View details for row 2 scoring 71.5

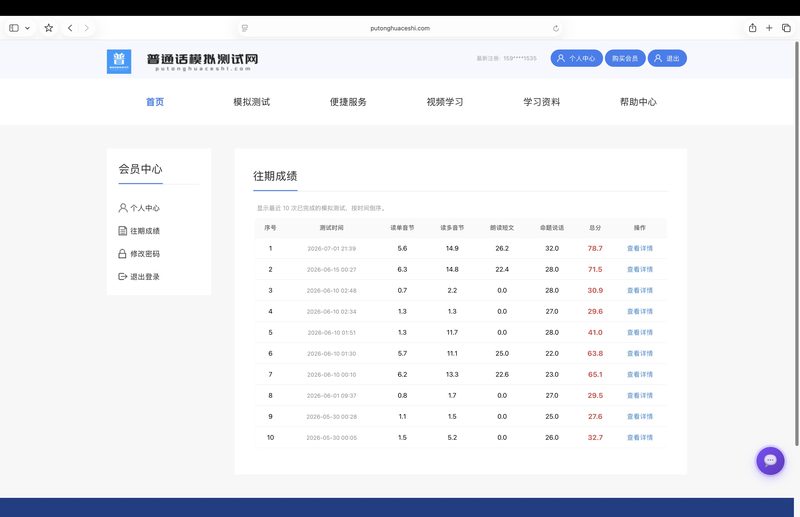[640, 269]
